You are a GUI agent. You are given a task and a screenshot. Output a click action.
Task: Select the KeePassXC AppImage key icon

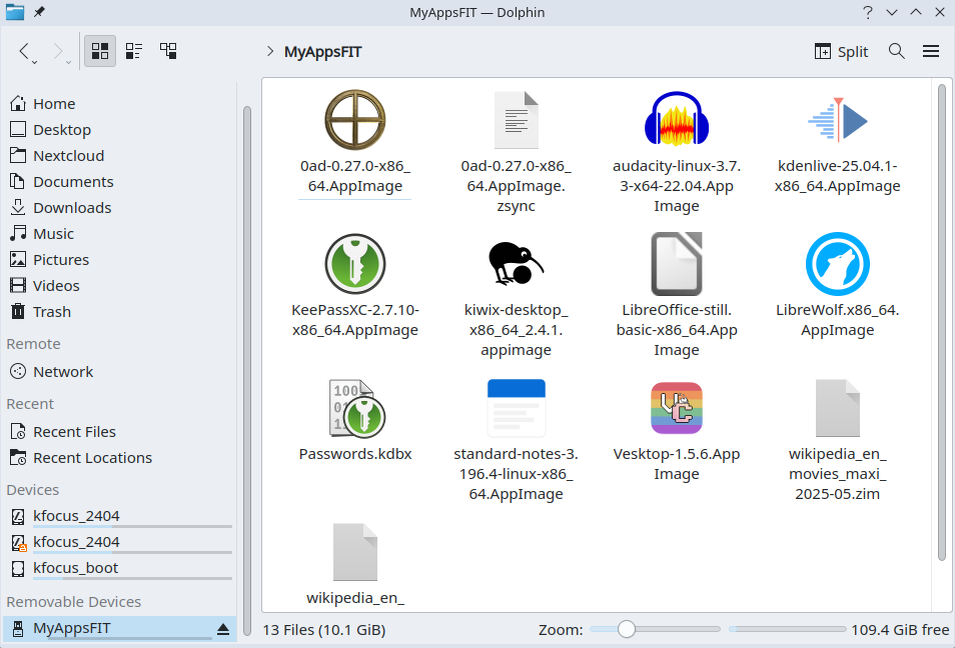click(x=355, y=264)
